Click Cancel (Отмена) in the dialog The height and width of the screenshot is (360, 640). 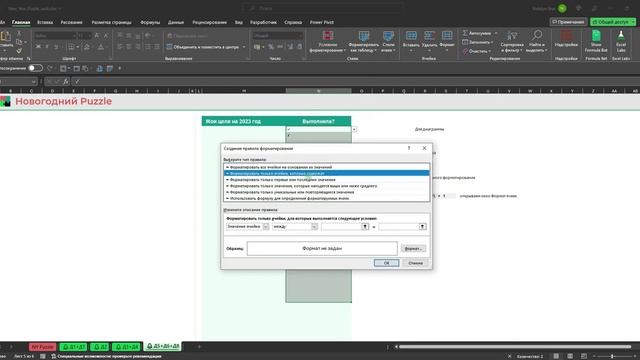tap(416, 263)
